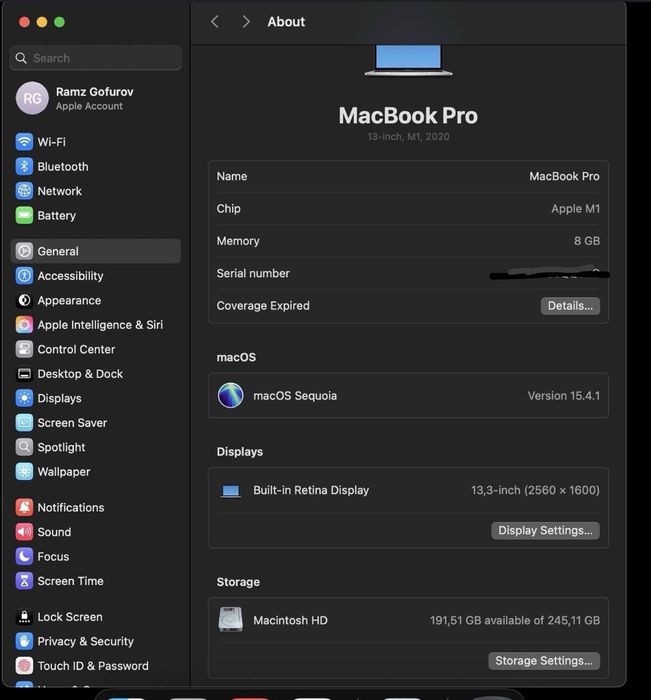Viewport: 651px width, 700px height.
Task: Open the Accessibility icon
Action: 24,276
